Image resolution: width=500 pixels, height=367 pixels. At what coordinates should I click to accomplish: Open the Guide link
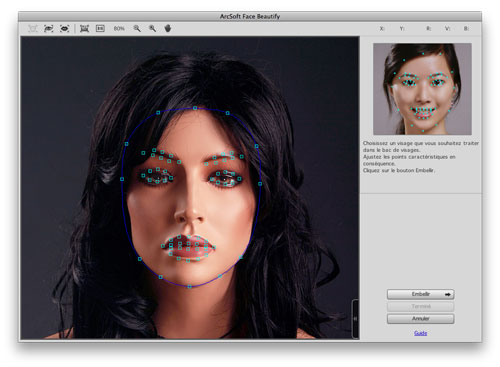point(420,333)
